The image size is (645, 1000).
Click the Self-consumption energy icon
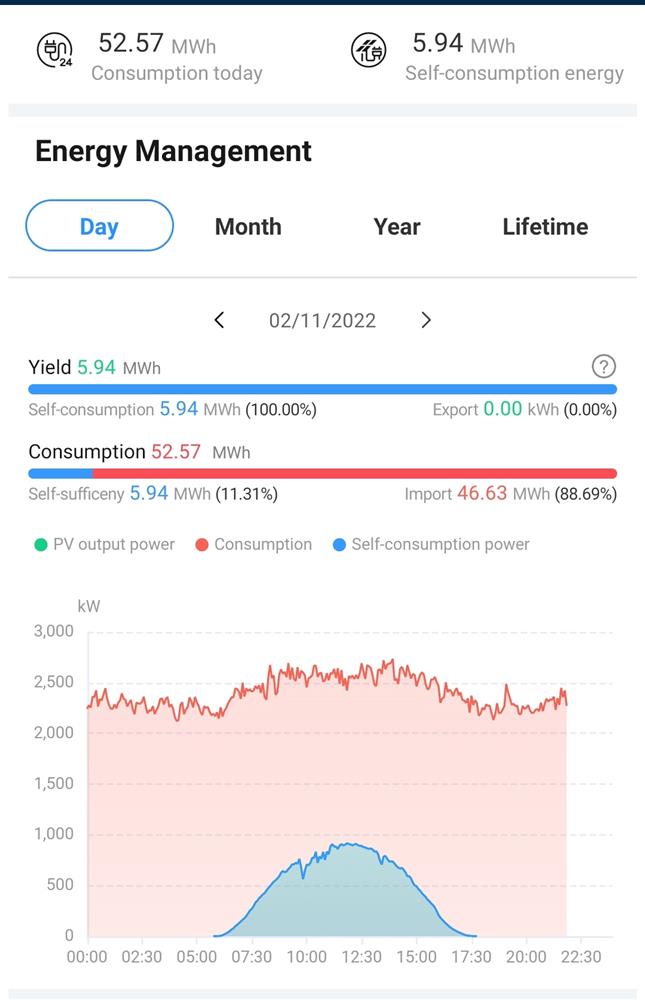(369, 47)
